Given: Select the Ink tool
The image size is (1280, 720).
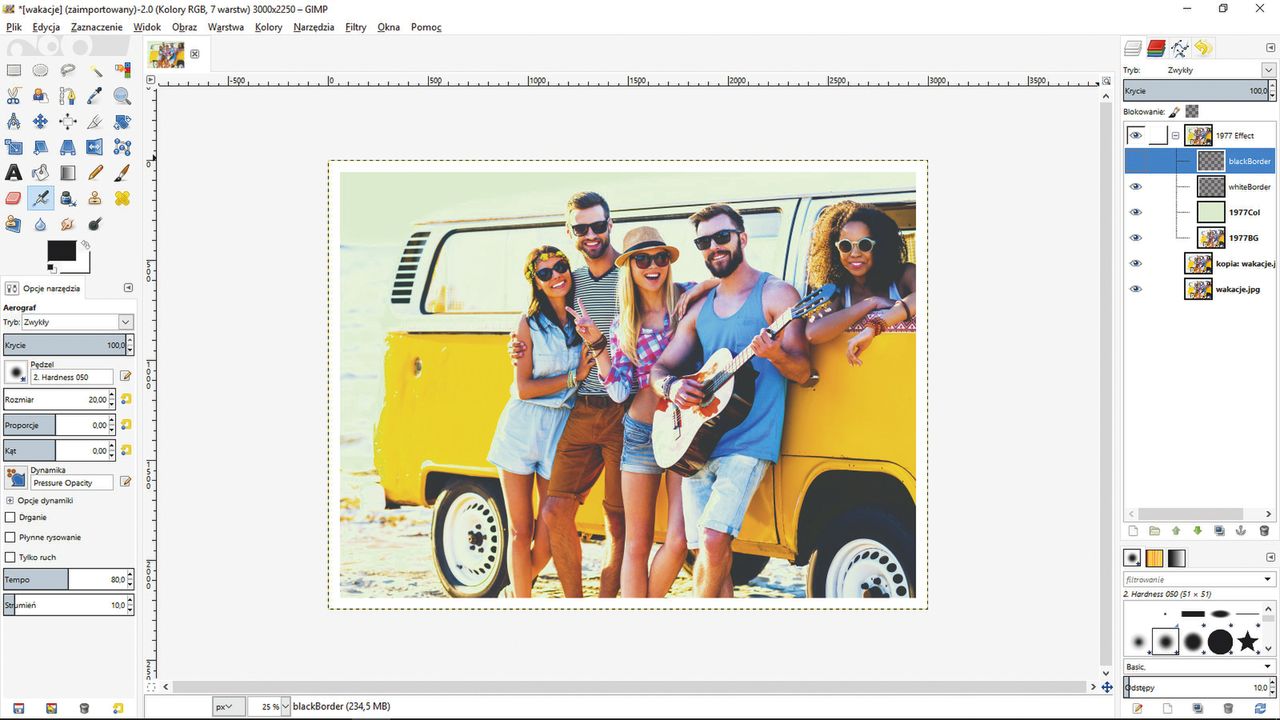Looking at the screenshot, I should 68,198.
